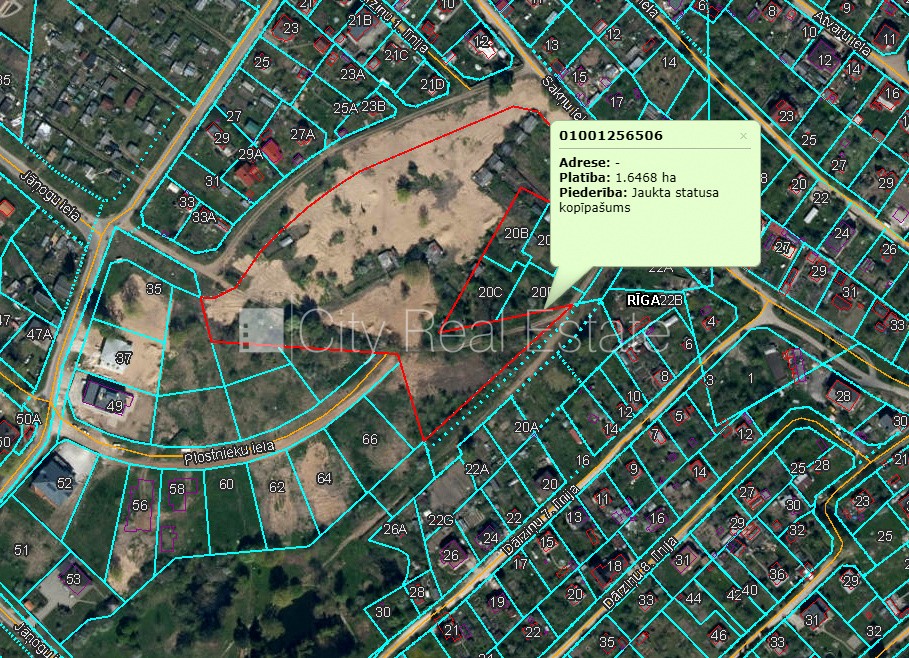Select parcel 22G on the map
This screenshot has width=909, height=658.
441,519
